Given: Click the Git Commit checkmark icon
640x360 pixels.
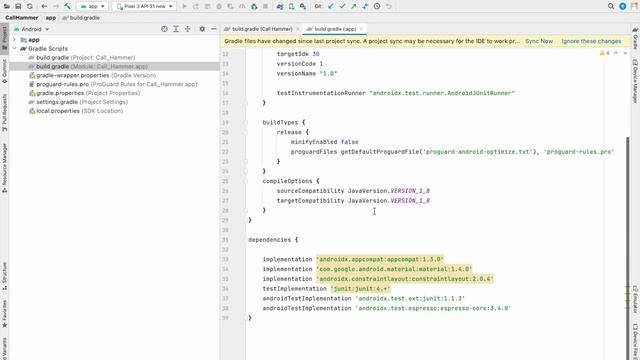Looking at the screenshot, I should point(342,6).
